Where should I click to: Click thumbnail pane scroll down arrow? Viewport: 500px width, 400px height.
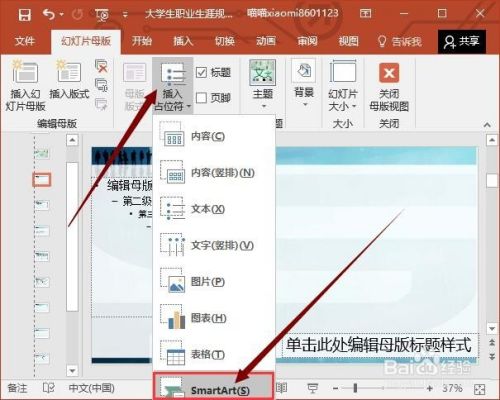click(72, 370)
